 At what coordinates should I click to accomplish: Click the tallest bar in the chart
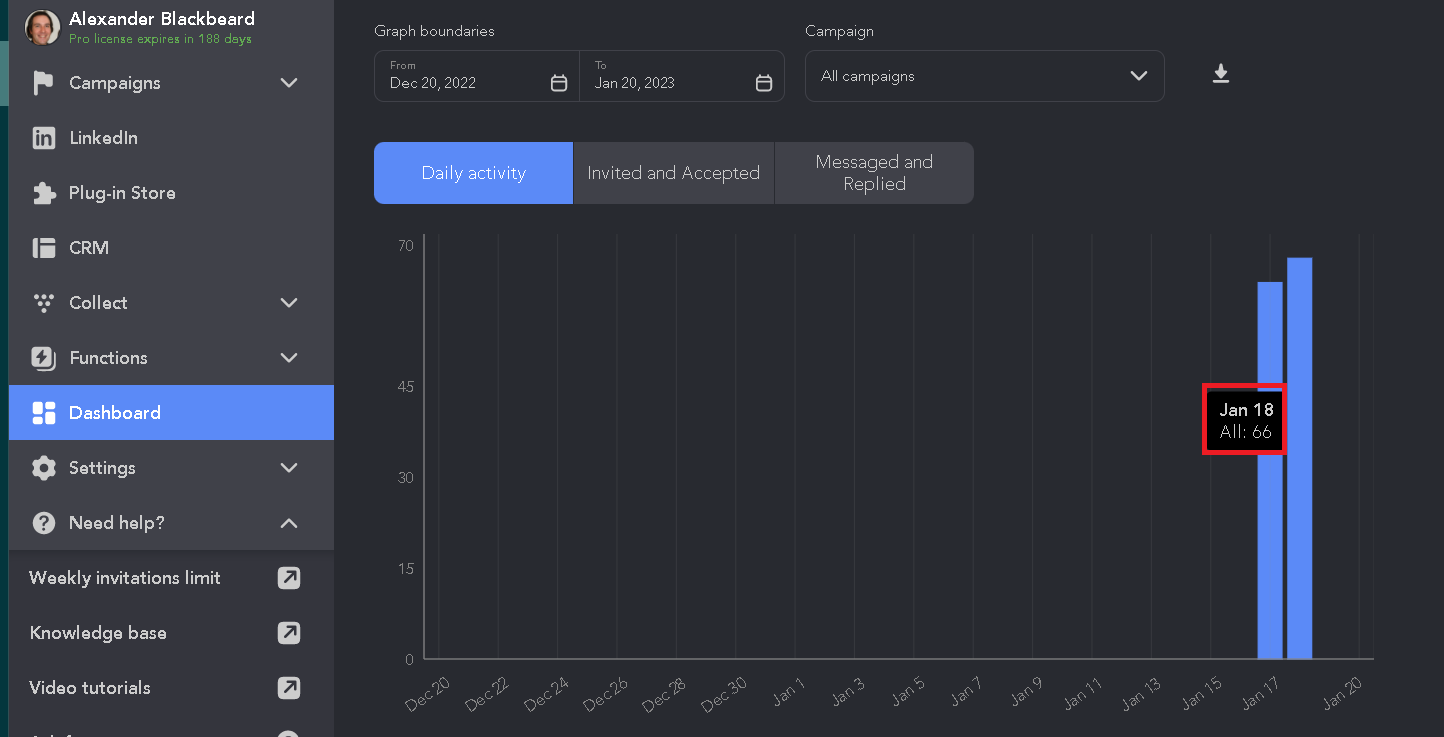point(1299,459)
